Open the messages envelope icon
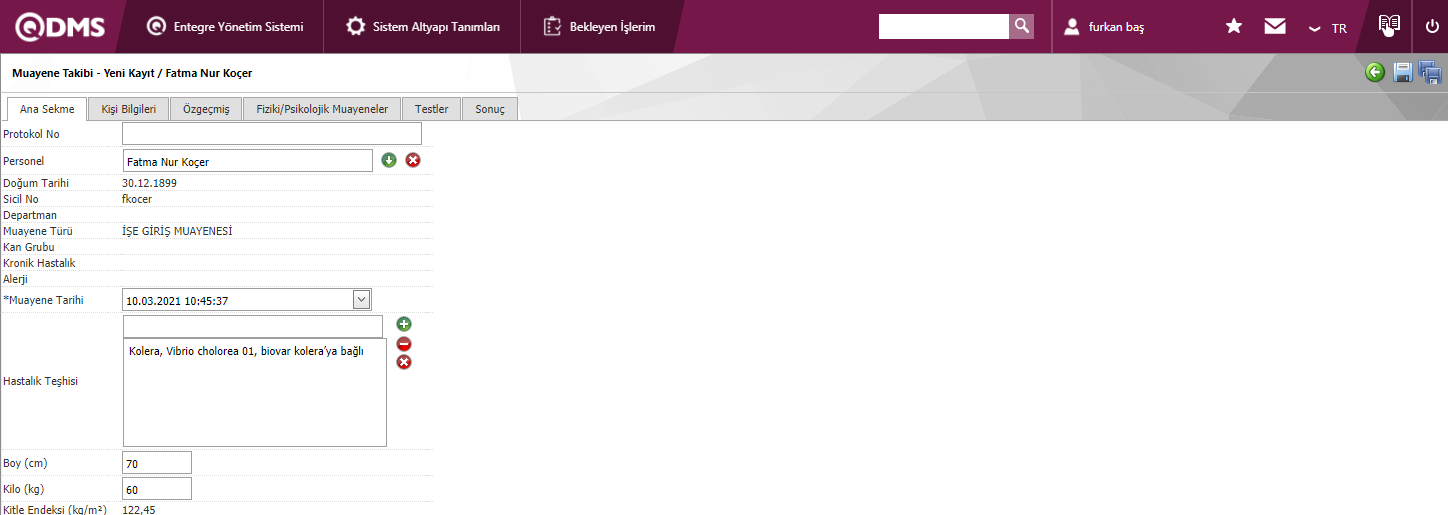The width and height of the screenshot is (1448, 515). [x=1275, y=27]
